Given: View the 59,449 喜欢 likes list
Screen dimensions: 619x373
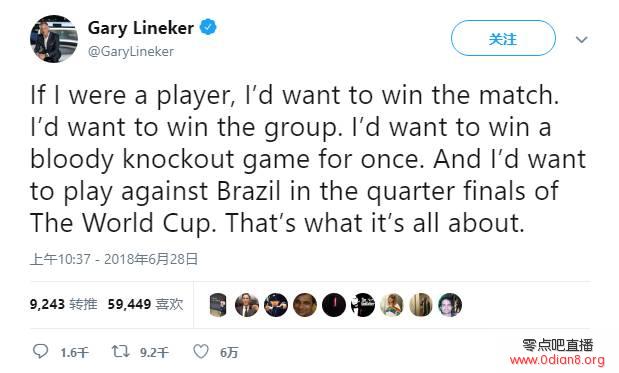Looking at the screenshot, I should 145,304.
